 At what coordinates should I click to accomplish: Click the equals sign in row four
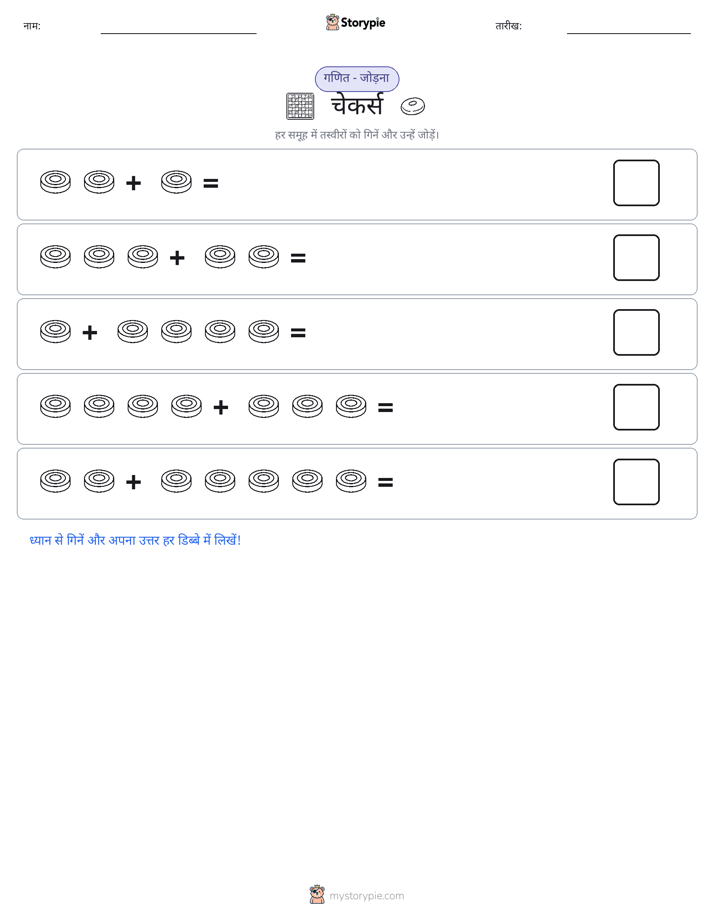385,407
